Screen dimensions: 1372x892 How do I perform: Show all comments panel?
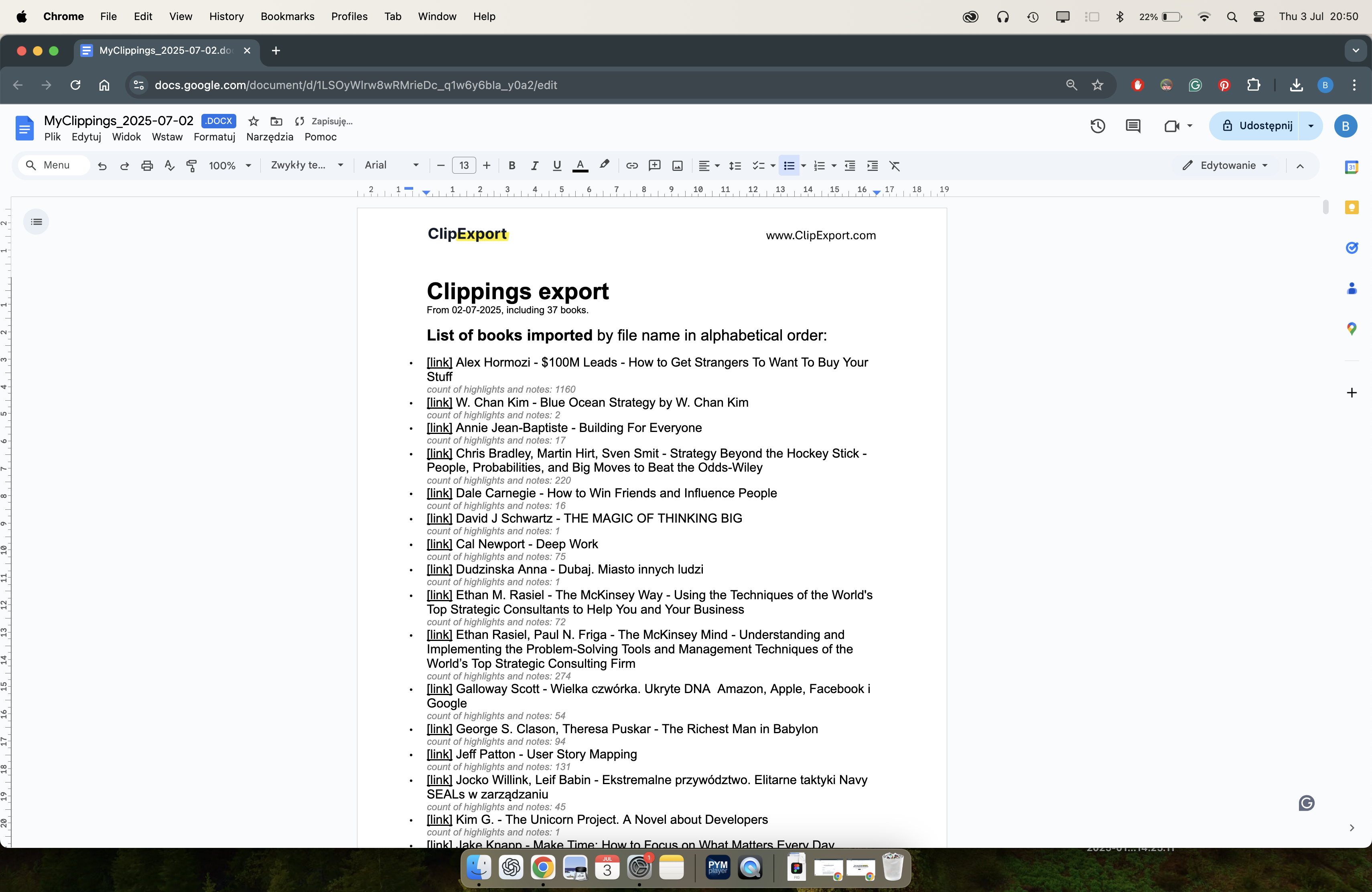[x=1133, y=126]
